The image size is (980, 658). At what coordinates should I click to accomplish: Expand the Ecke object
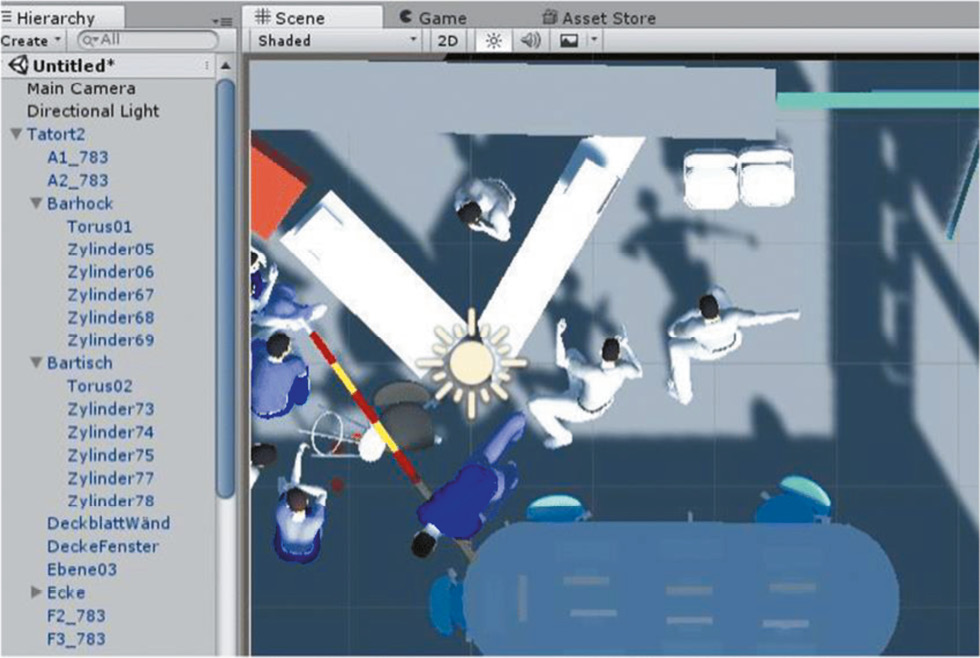(x=37, y=593)
